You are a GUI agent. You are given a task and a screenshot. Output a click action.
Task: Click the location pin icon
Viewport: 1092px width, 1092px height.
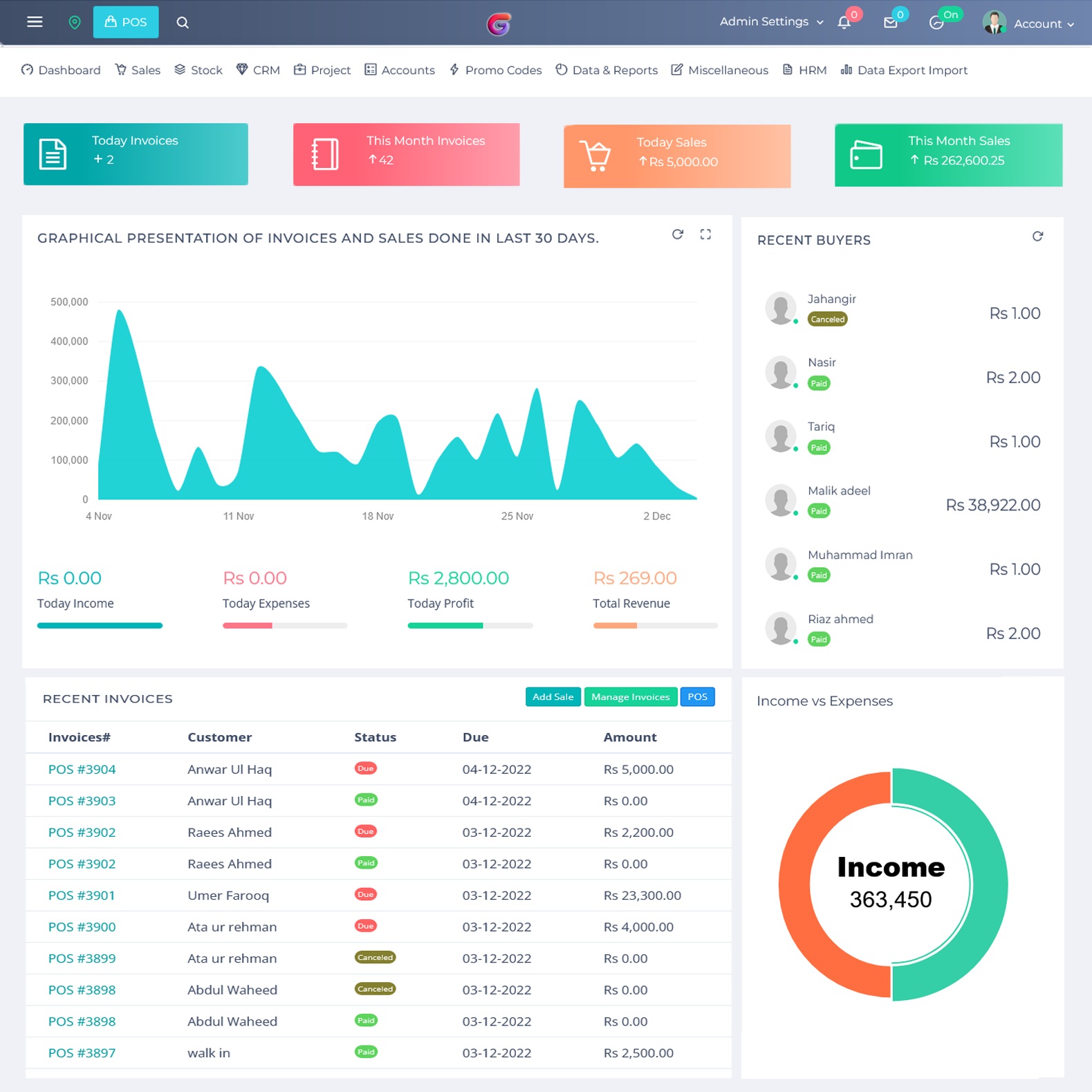click(x=75, y=22)
